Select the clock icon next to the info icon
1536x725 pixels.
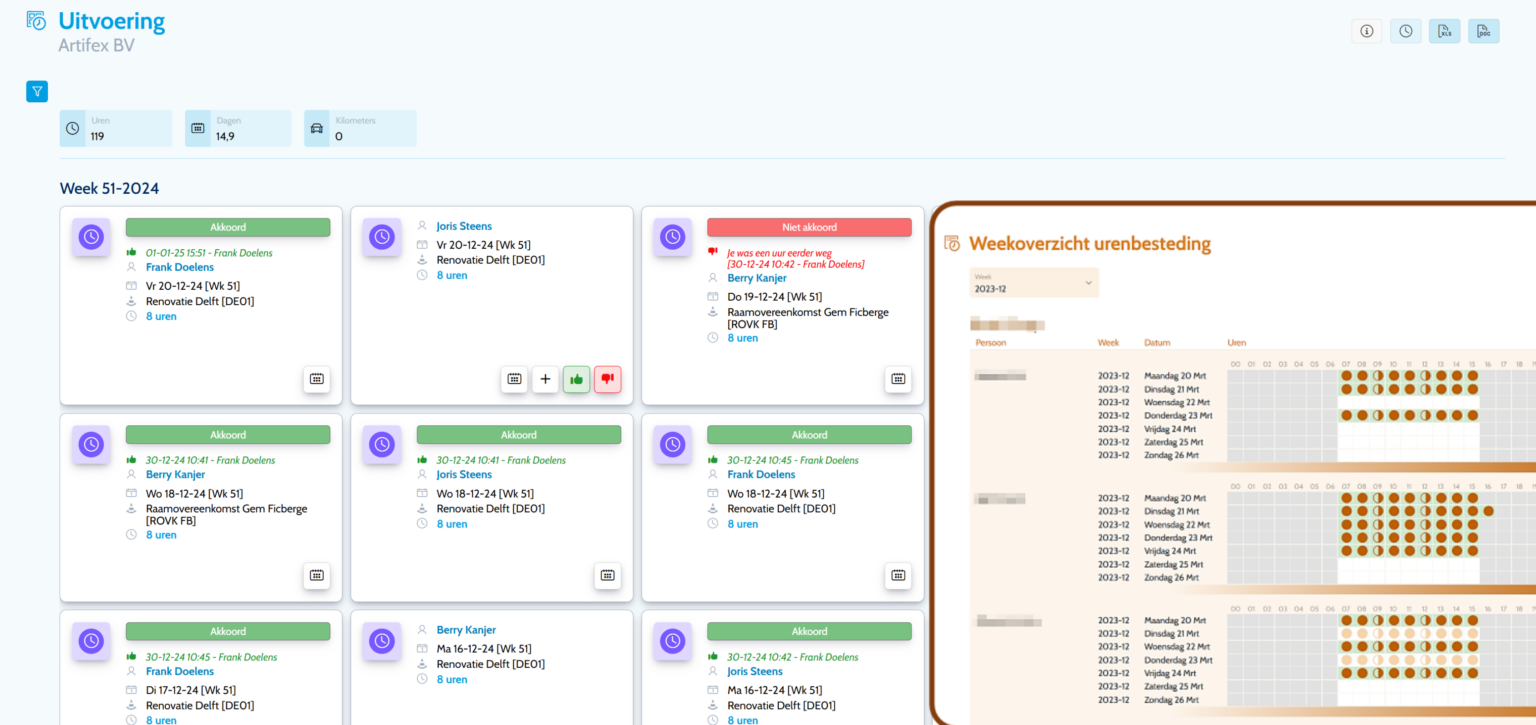pyautogui.click(x=1405, y=31)
